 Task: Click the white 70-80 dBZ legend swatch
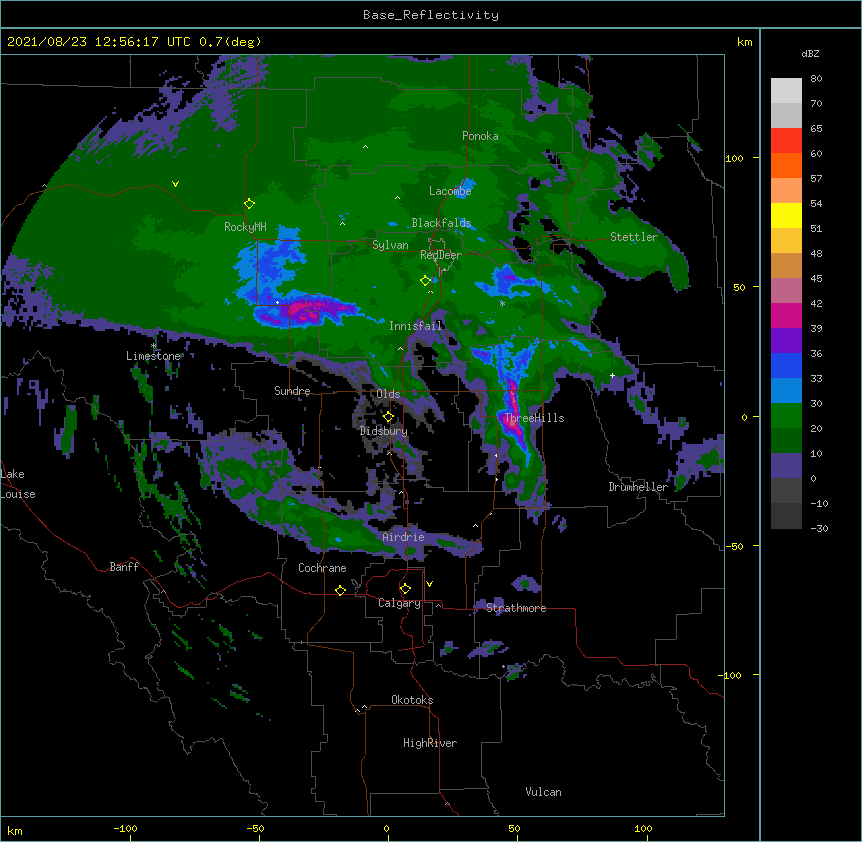click(x=786, y=90)
